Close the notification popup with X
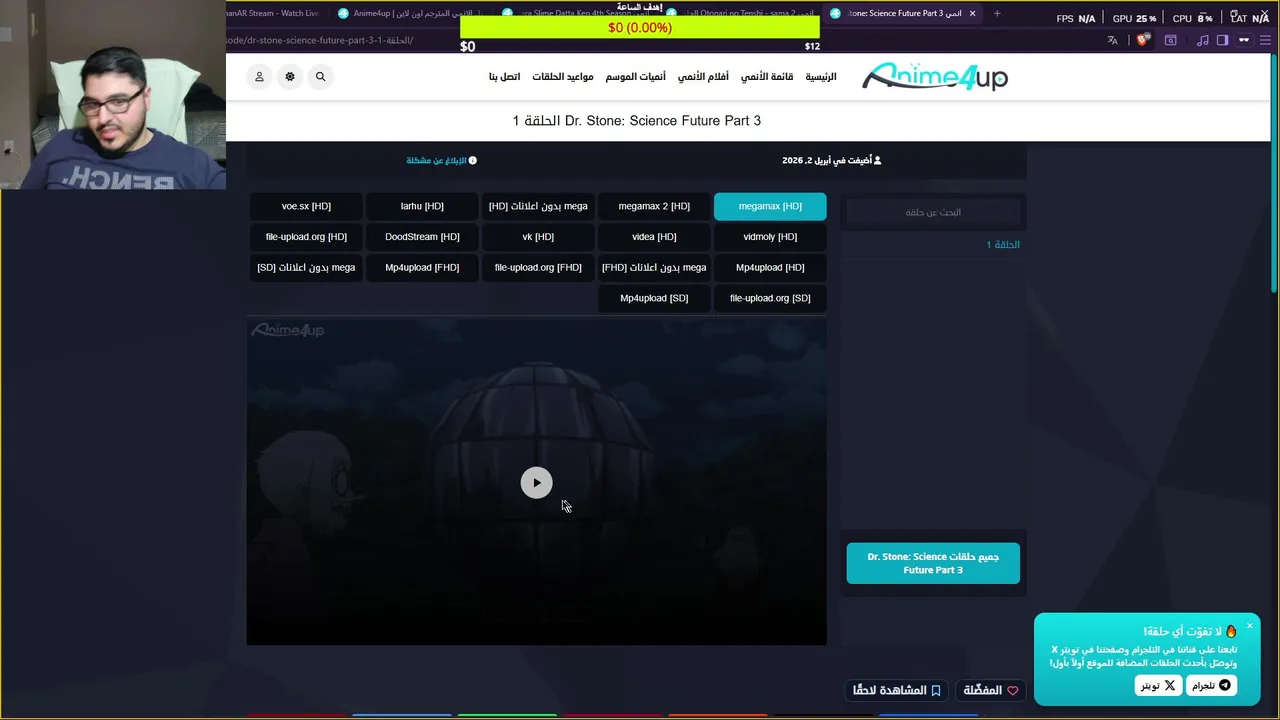The height and width of the screenshot is (720, 1280). 1249,626
